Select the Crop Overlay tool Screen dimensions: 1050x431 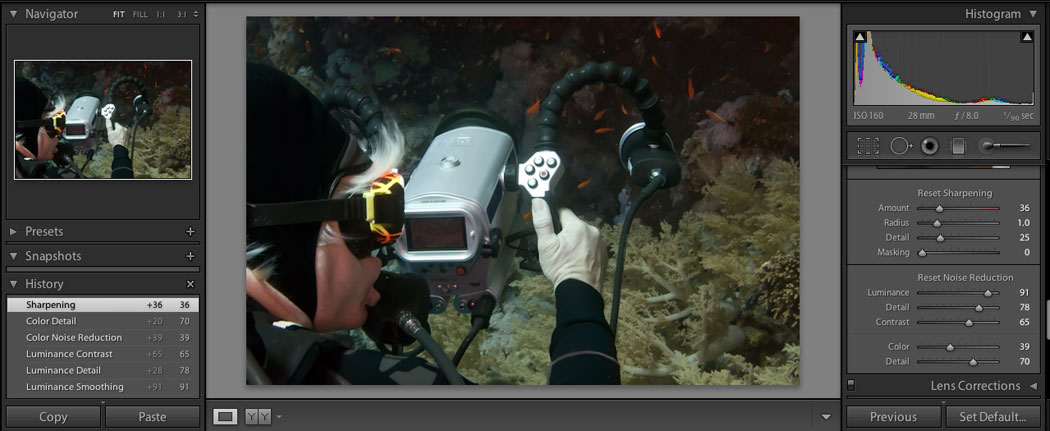tap(868, 146)
